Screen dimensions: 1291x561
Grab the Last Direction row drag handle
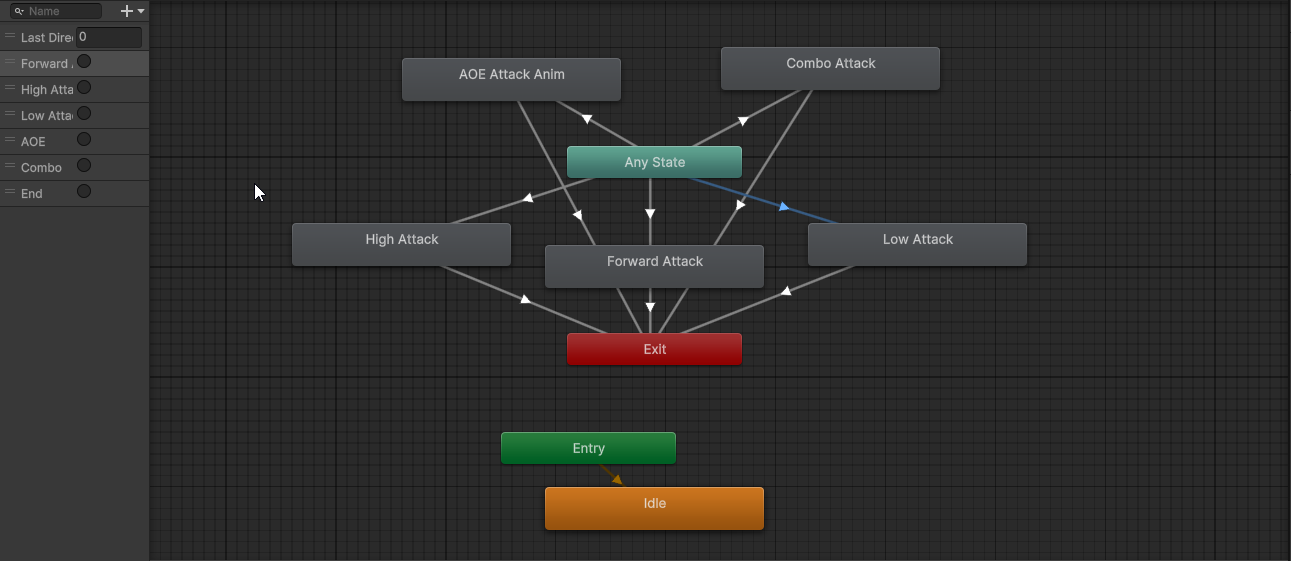coord(10,37)
